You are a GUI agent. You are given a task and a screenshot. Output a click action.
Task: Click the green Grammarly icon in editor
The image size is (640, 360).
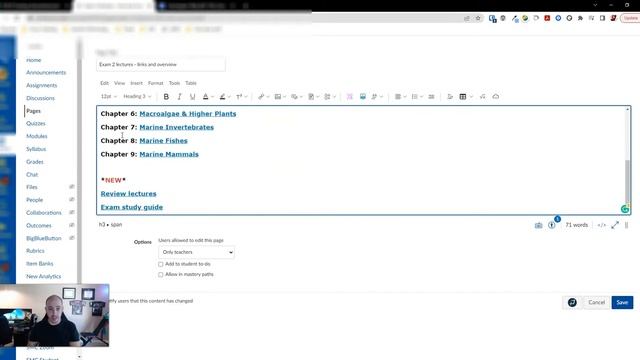tap(625, 209)
